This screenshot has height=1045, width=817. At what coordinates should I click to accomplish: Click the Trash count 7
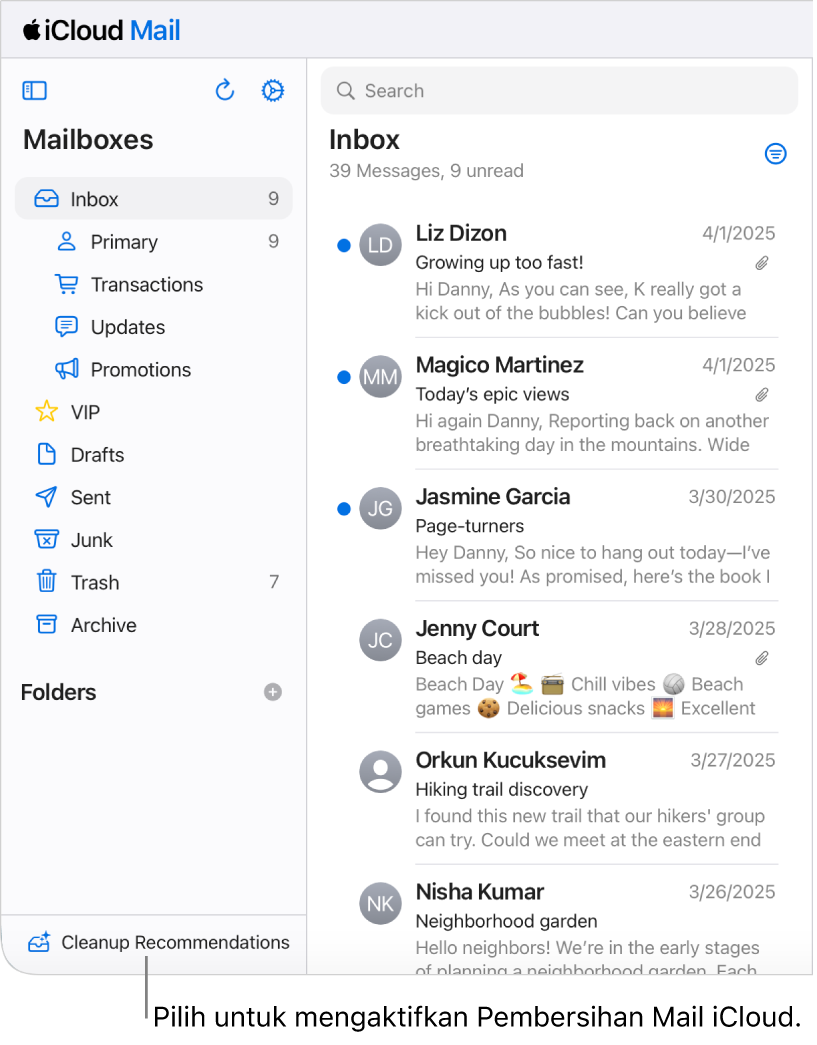274,582
